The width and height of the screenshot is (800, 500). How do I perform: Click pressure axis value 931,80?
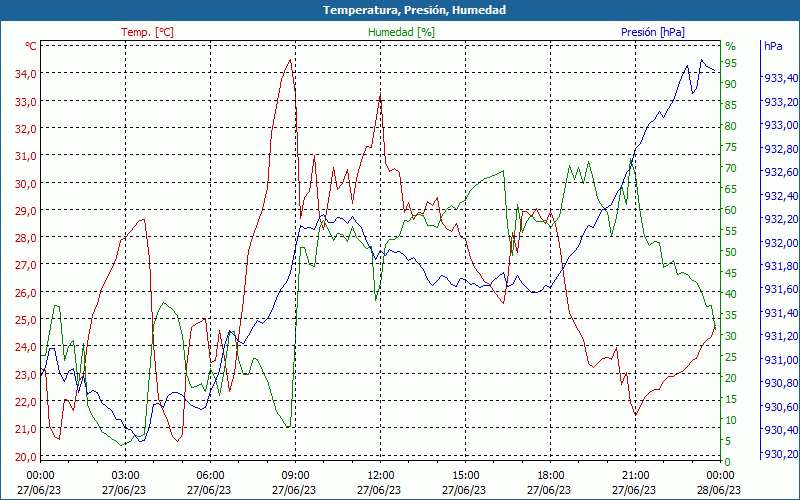click(x=781, y=266)
